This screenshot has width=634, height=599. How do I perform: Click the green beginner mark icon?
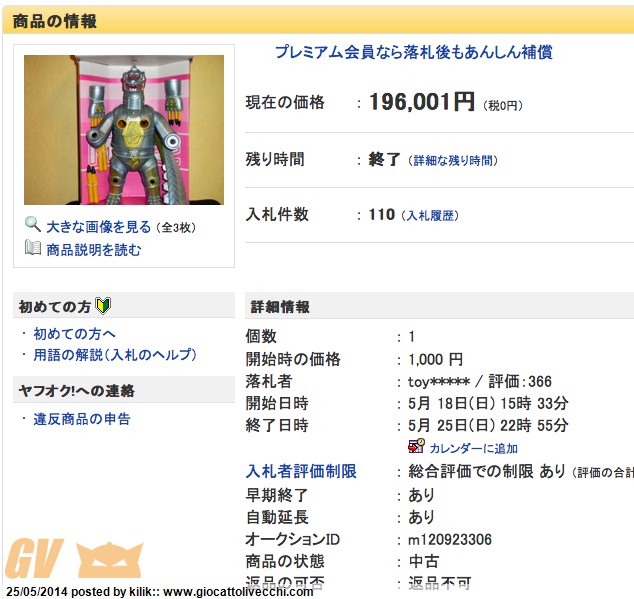tap(103, 306)
